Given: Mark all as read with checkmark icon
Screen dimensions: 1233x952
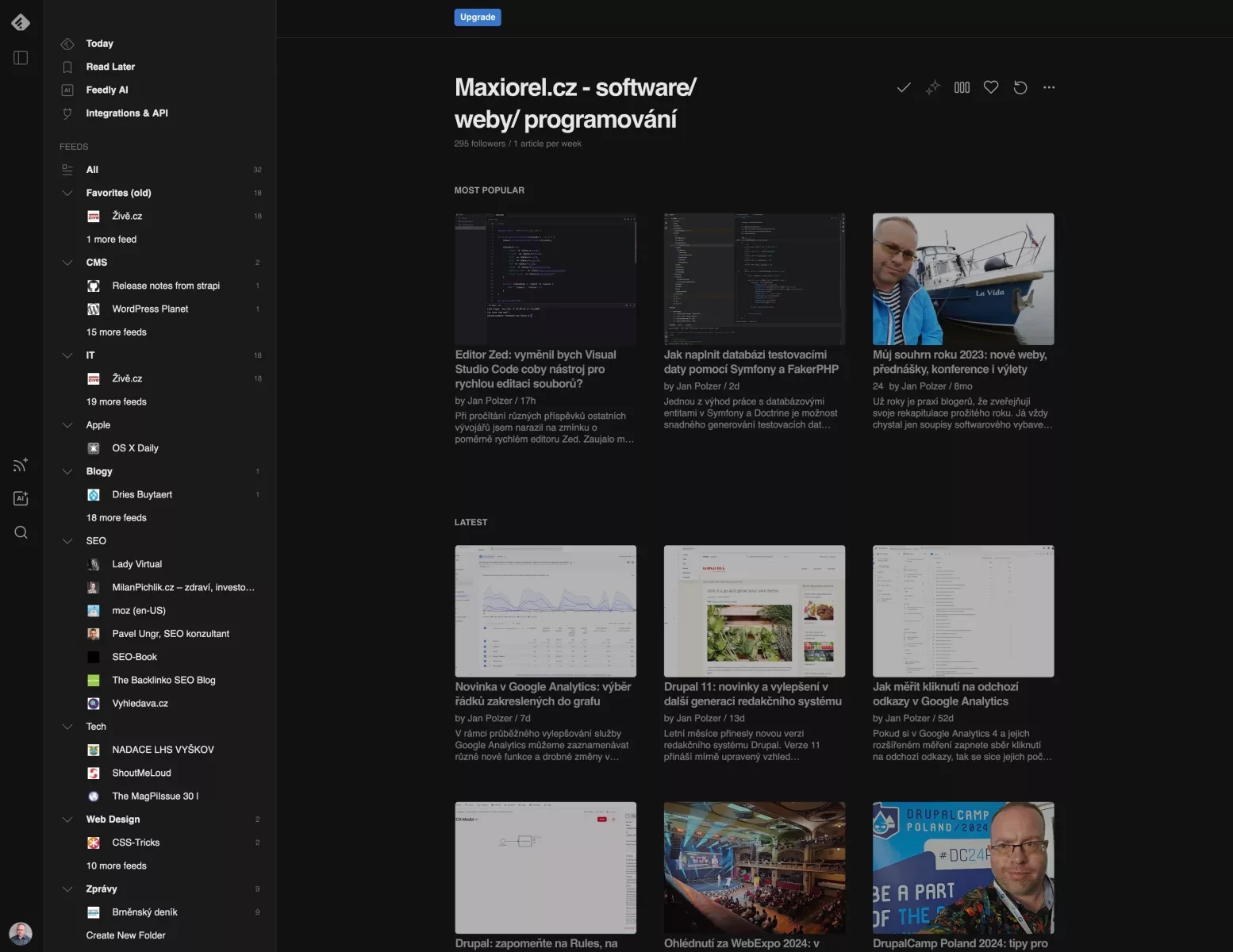Looking at the screenshot, I should coord(904,87).
